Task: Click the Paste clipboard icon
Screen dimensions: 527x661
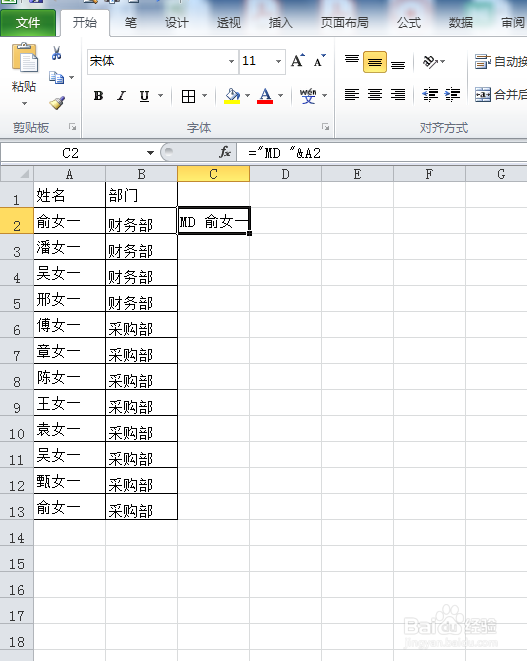Action: point(24,58)
